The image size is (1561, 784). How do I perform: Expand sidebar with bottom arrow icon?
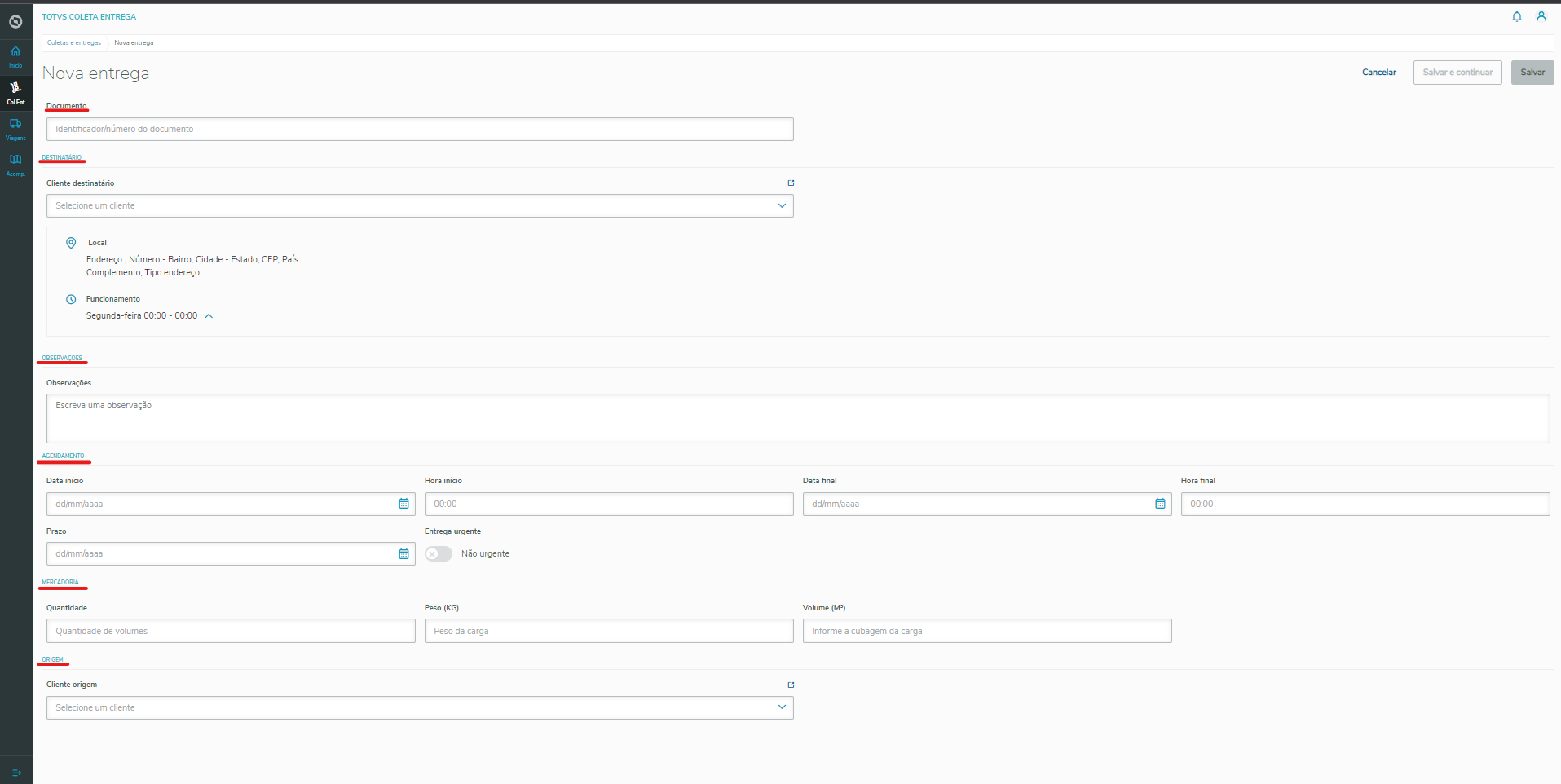[16, 773]
